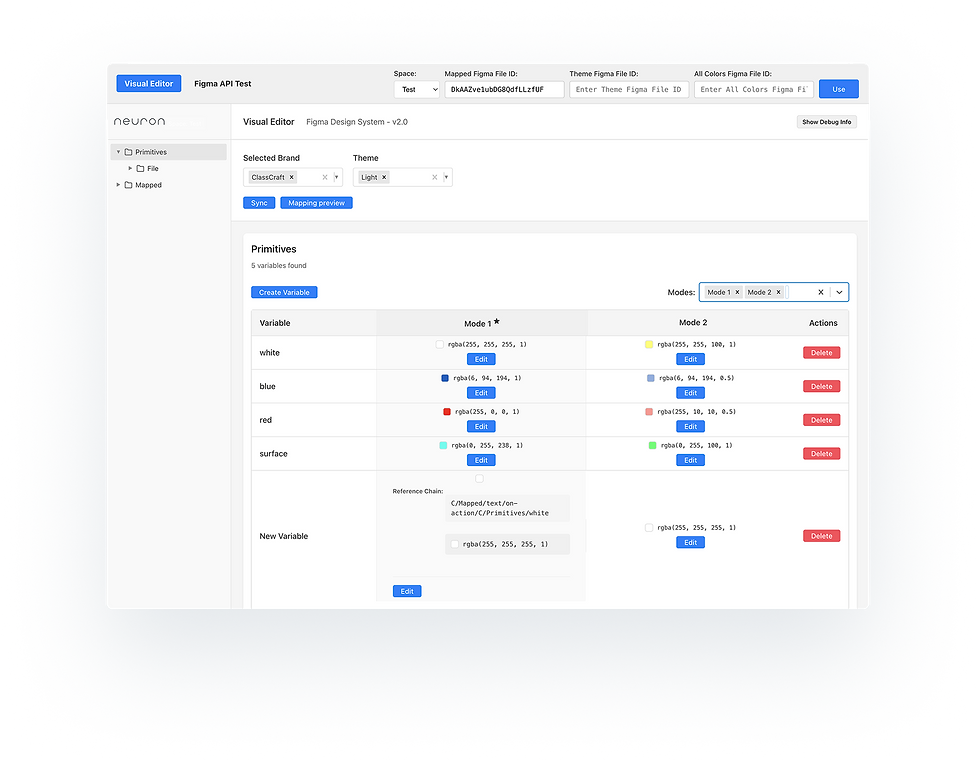Focus the Theme Figma File ID field
The width and height of the screenshot is (976, 760).
(628, 89)
